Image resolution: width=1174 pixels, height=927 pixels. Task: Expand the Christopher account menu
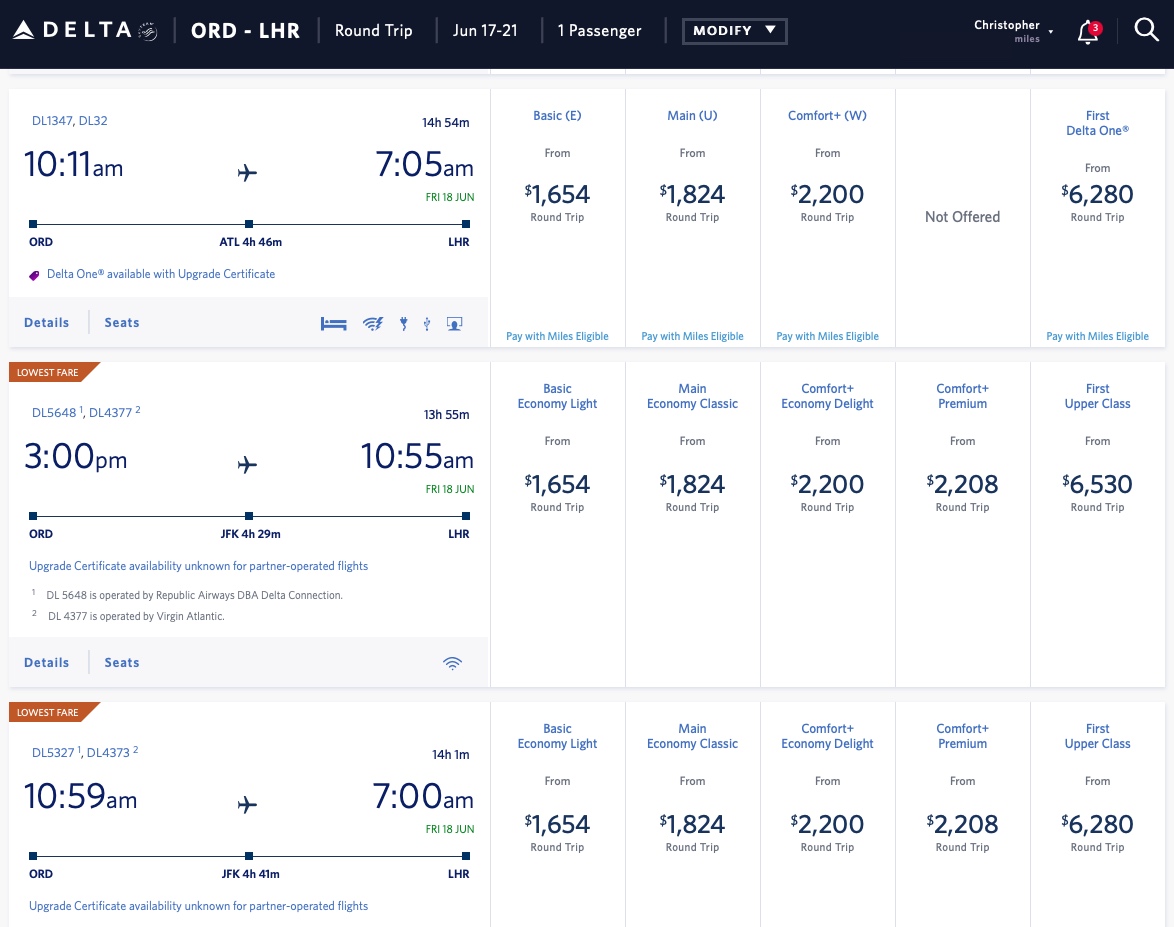point(1012,29)
